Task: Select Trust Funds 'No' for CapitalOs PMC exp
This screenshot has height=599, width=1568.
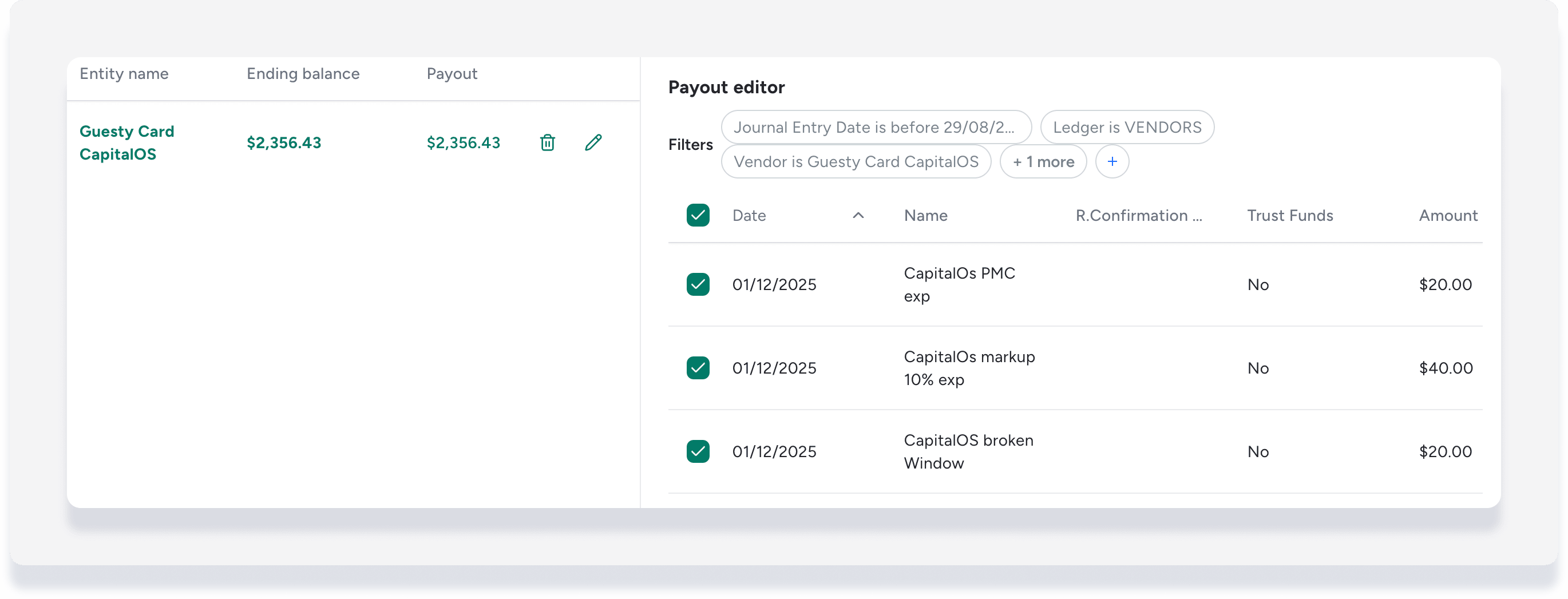Action: pyautogui.click(x=1258, y=284)
